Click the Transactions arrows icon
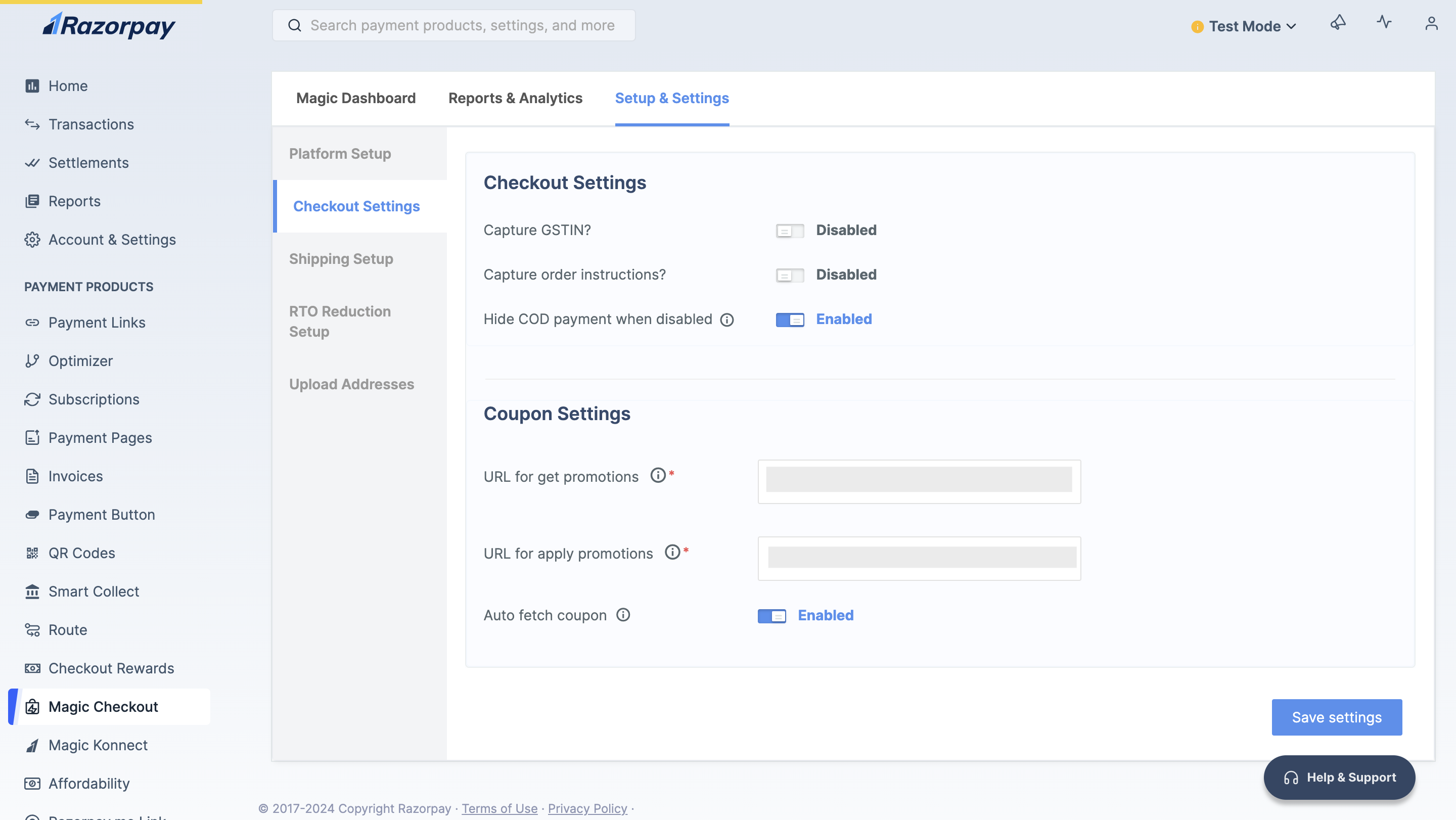The image size is (1456, 820). (x=32, y=124)
